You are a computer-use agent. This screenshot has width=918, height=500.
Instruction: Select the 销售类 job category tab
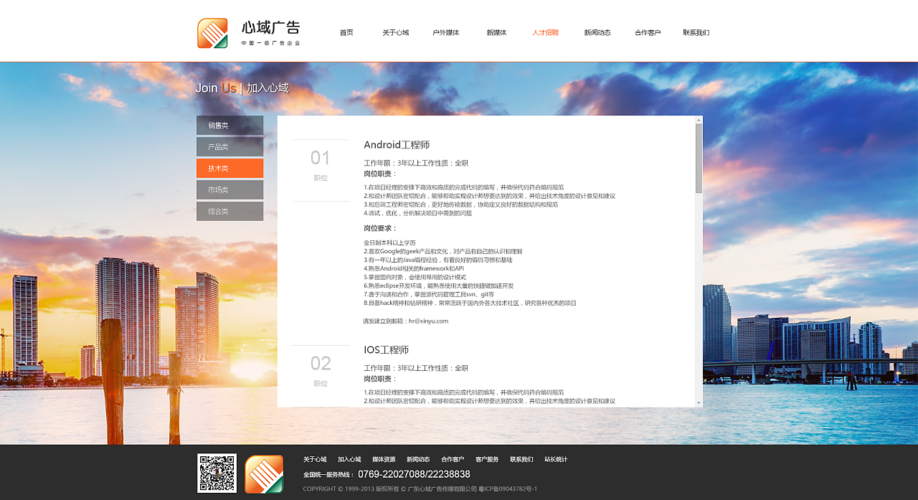pyautogui.click(x=230, y=125)
